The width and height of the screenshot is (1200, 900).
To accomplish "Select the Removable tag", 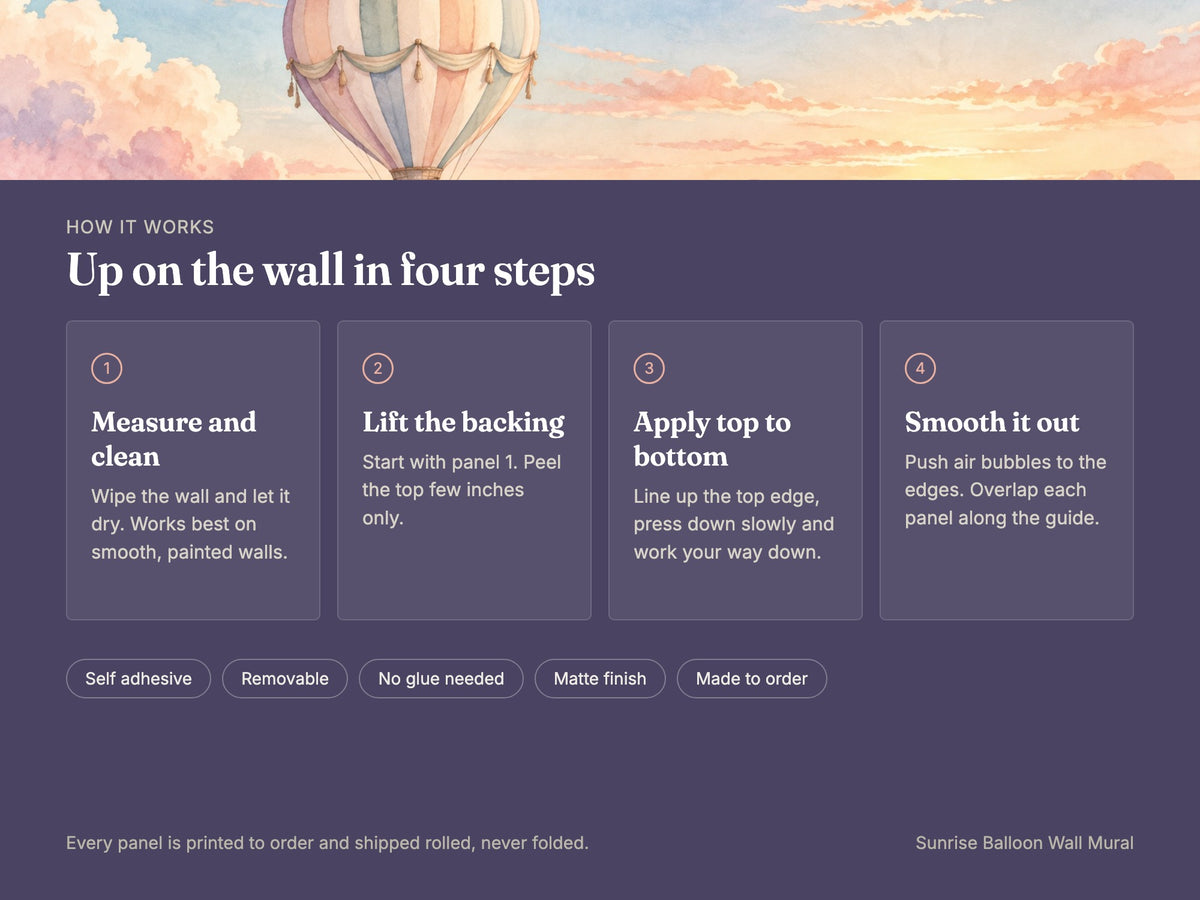I will coord(285,679).
